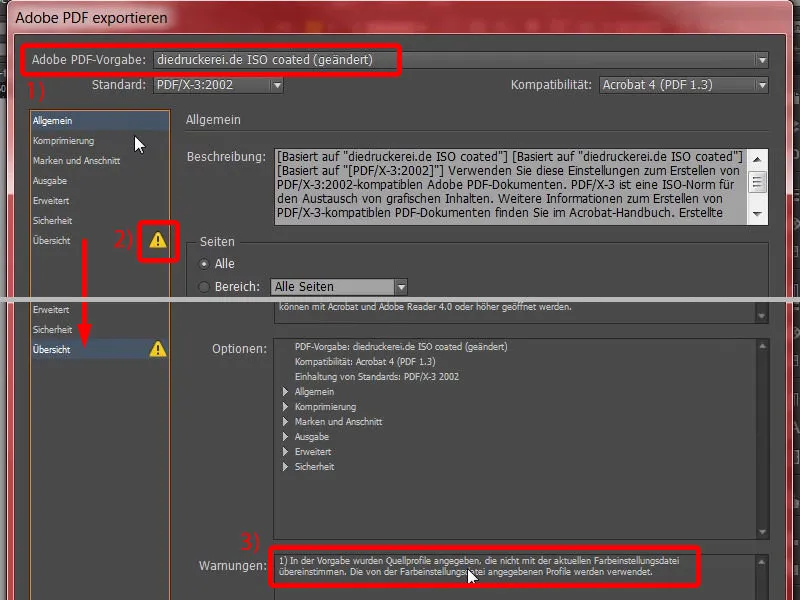Expand Sicherheit in the Optionen tree
The height and width of the screenshot is (600, 800).
[285, 467]
